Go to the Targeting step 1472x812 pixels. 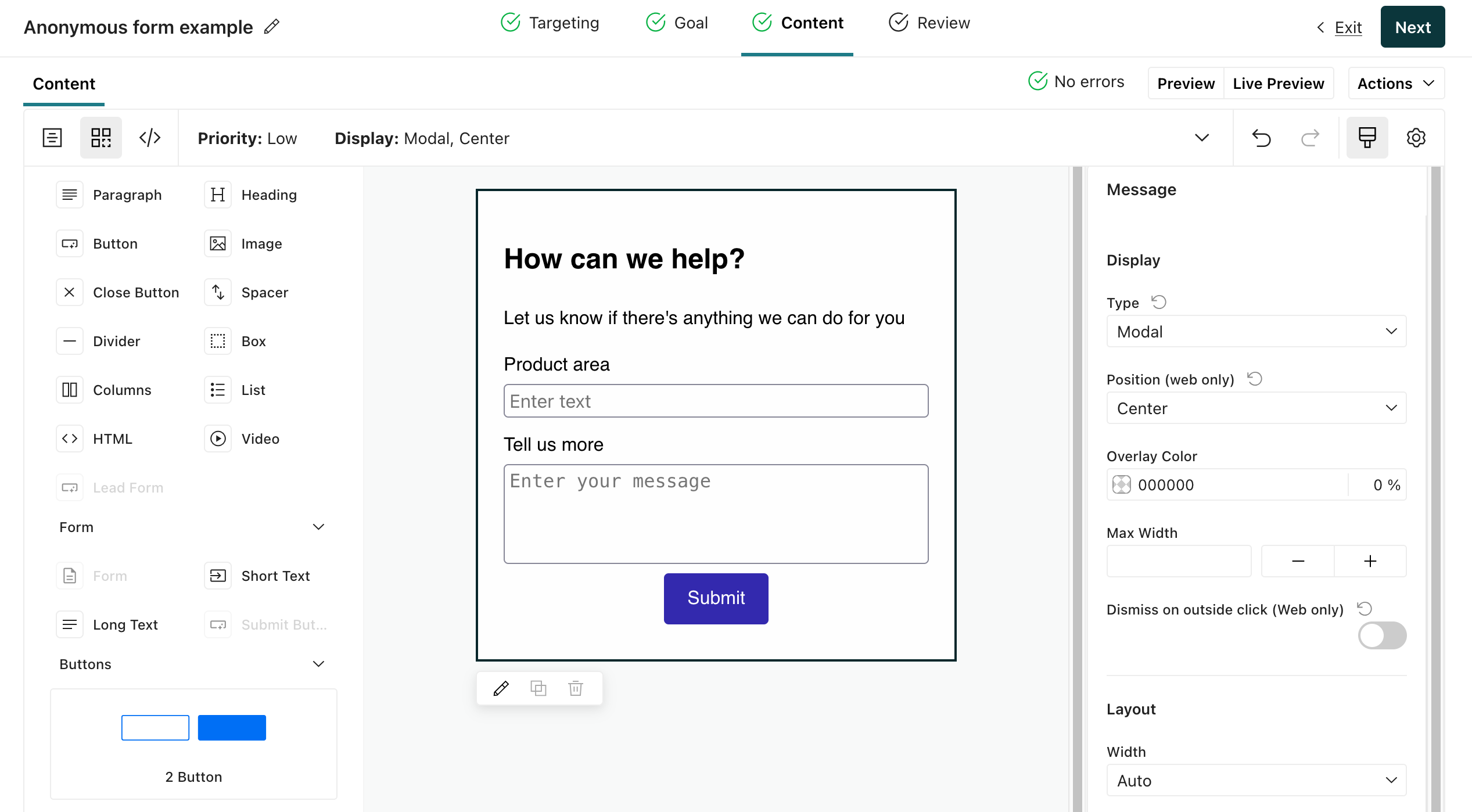pyautogui.click(x=550, y=23)
